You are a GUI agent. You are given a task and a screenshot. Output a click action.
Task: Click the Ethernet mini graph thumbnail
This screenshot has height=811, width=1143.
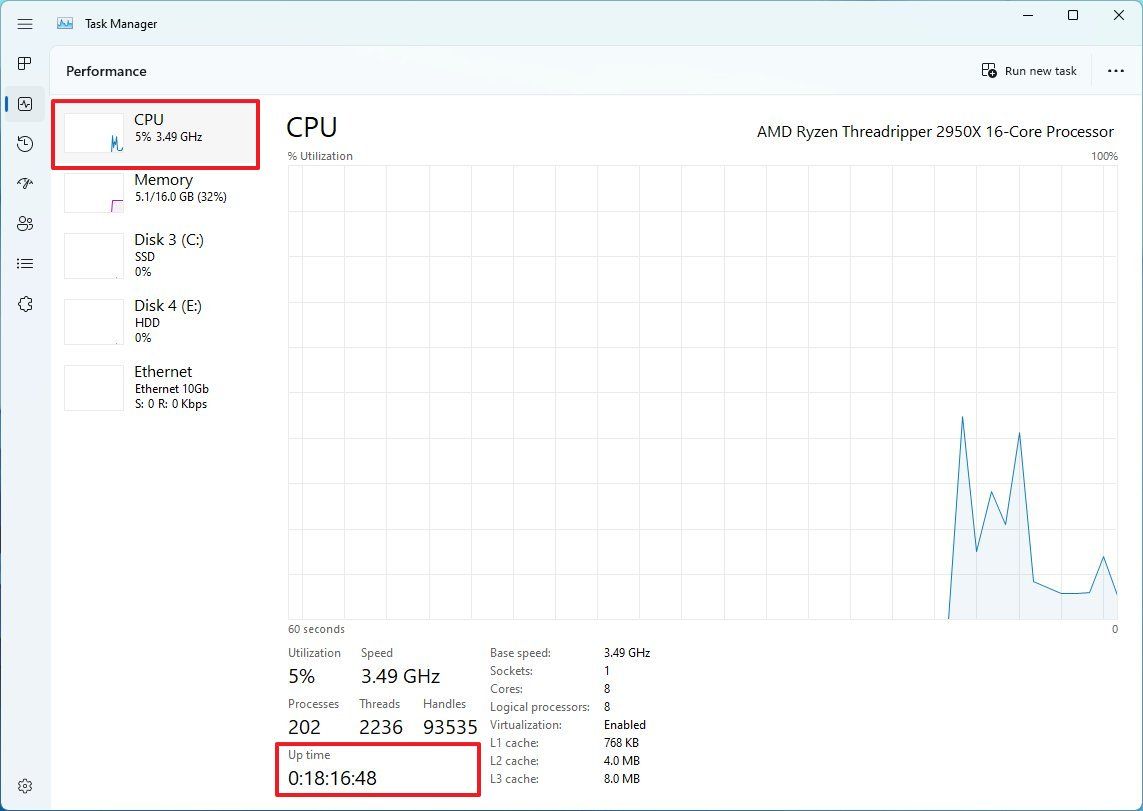[94, 388]
